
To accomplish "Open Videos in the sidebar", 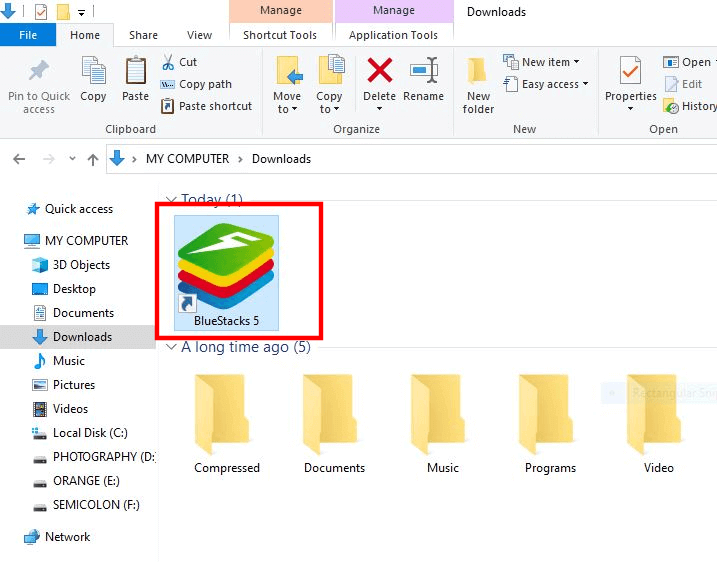I will tap(60, 409).
